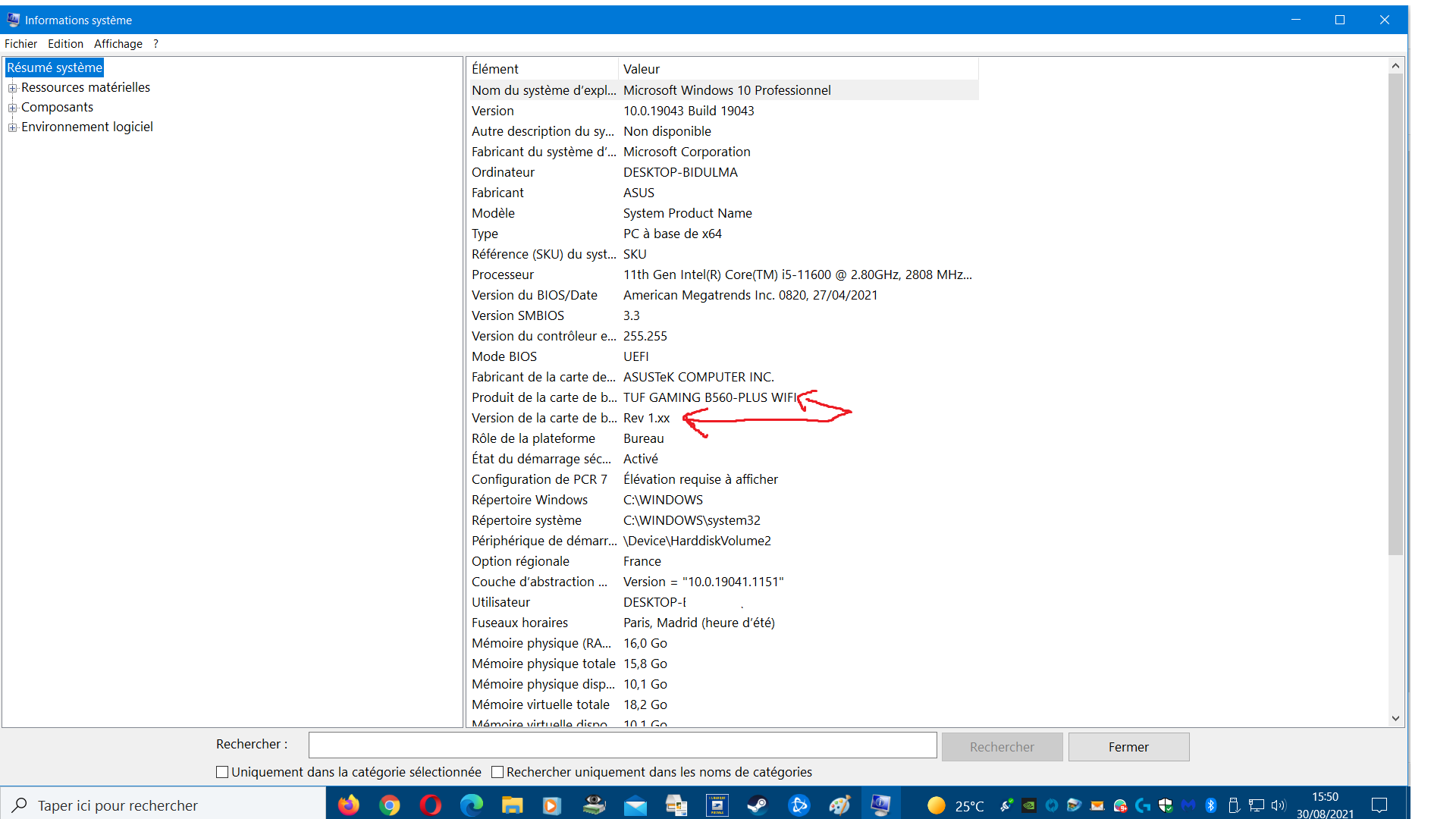Select Mémoire virtuelle totale row
Screen dimensions: 1456x819
pos(723,704)
